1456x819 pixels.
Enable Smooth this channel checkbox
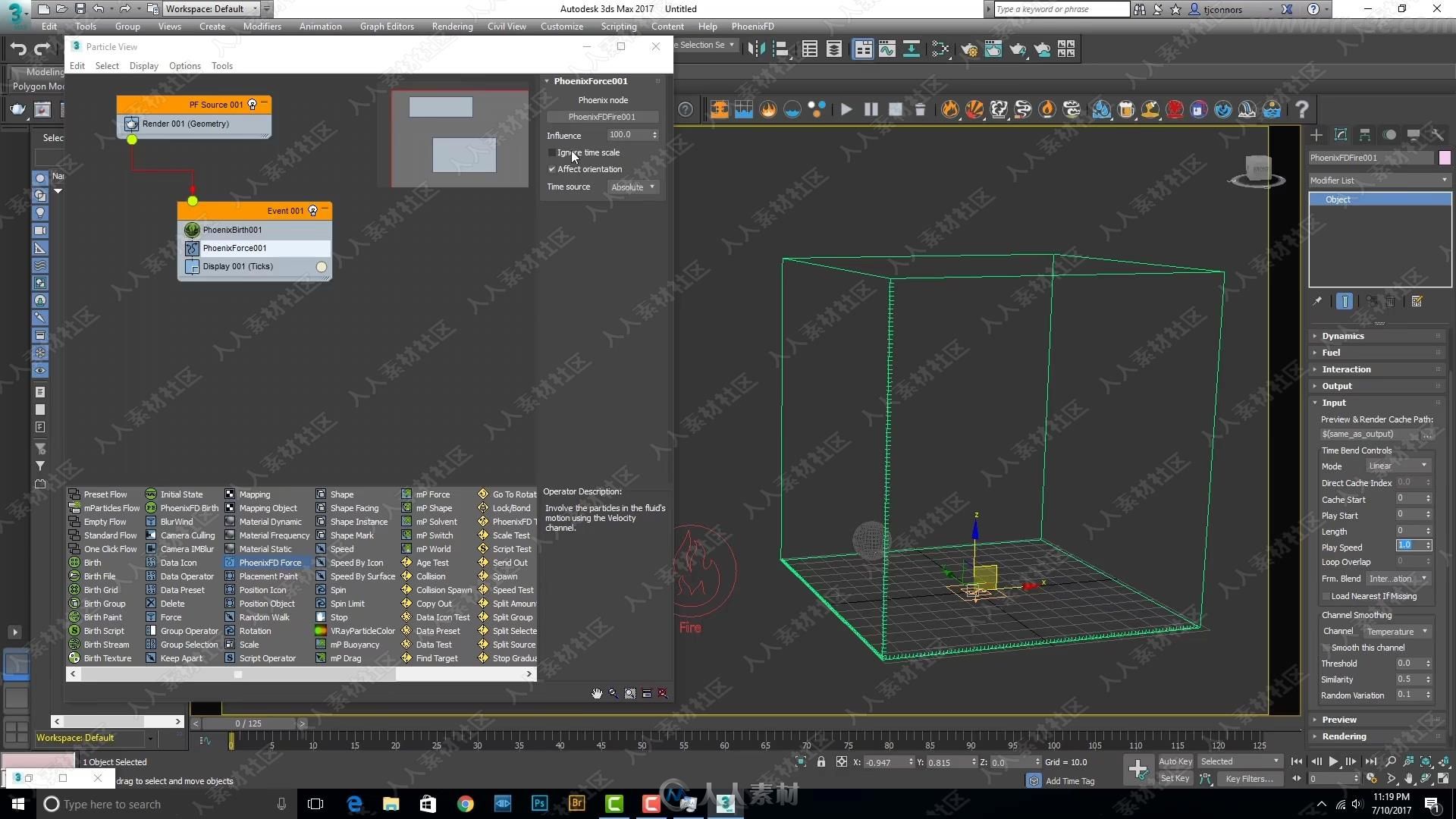(x=1326, y=648)
